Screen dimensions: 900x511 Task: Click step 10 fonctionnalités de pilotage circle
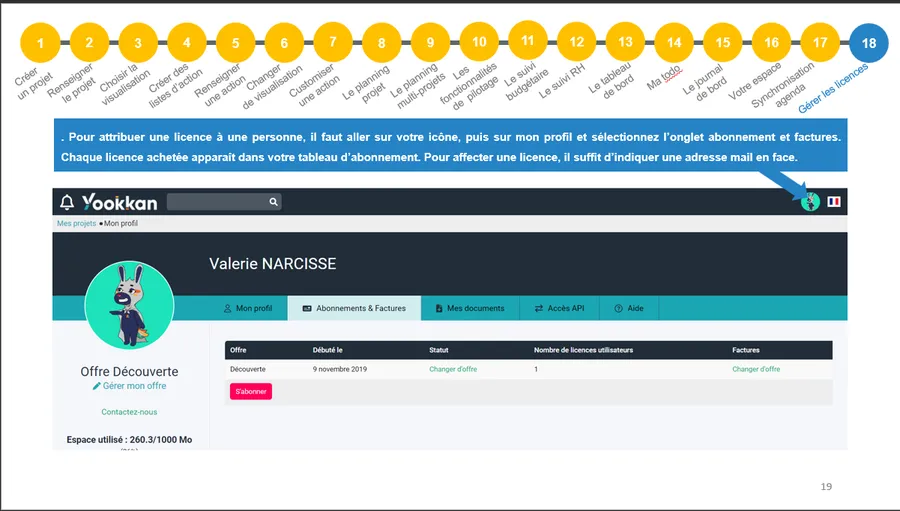(x=479, y=42)
